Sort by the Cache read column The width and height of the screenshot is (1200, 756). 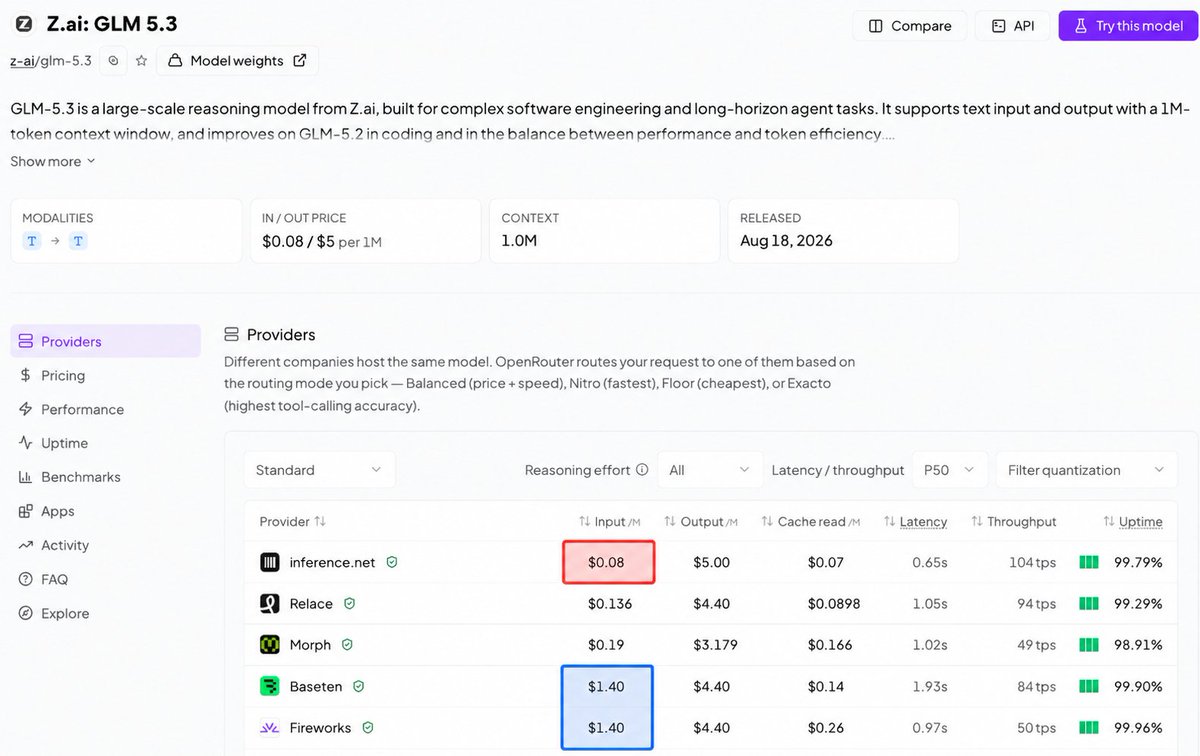810,521
